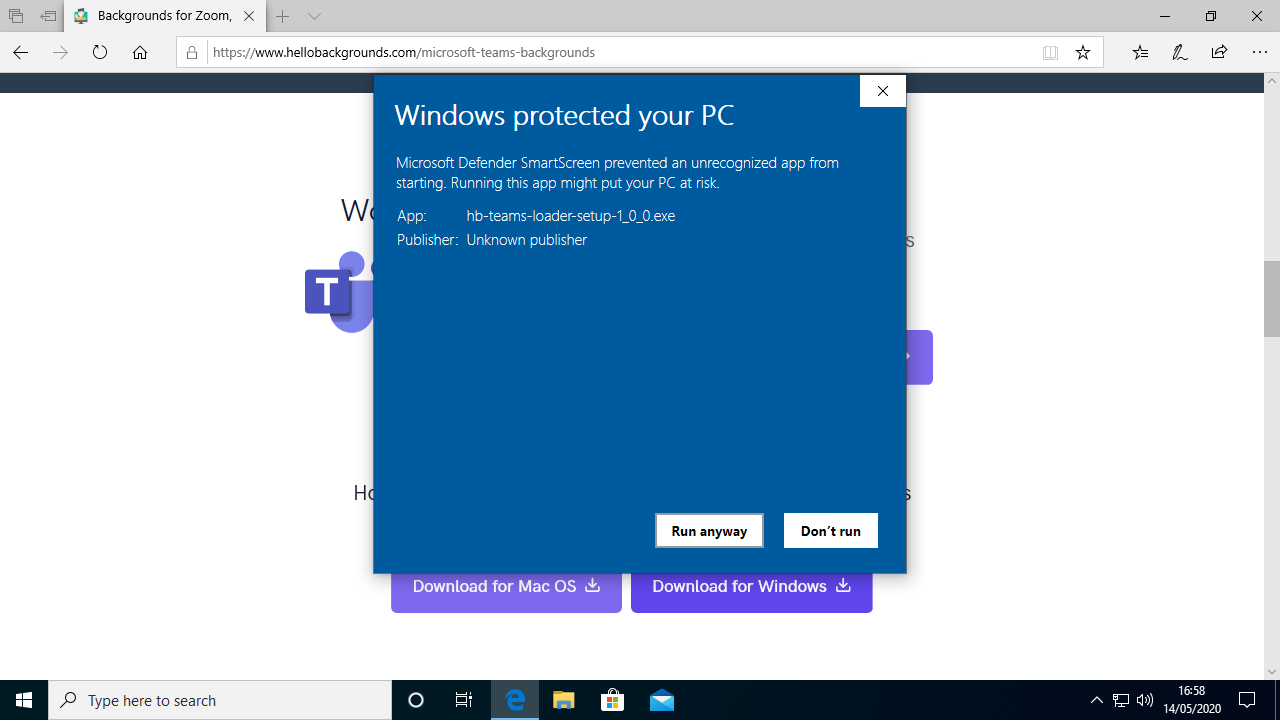
Task: Open Action Center notifications icon
Action: tap(1247, 700)
